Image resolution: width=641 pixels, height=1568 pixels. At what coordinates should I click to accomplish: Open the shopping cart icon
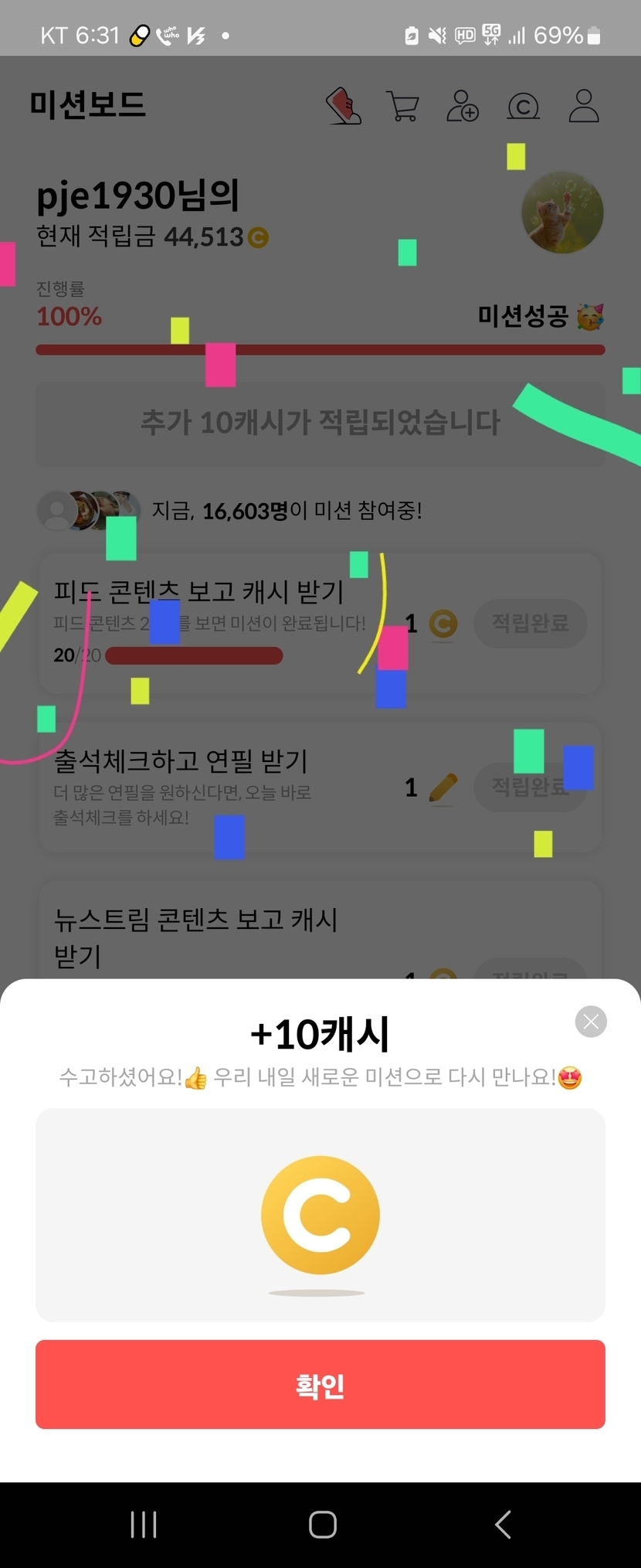(402, 106)
